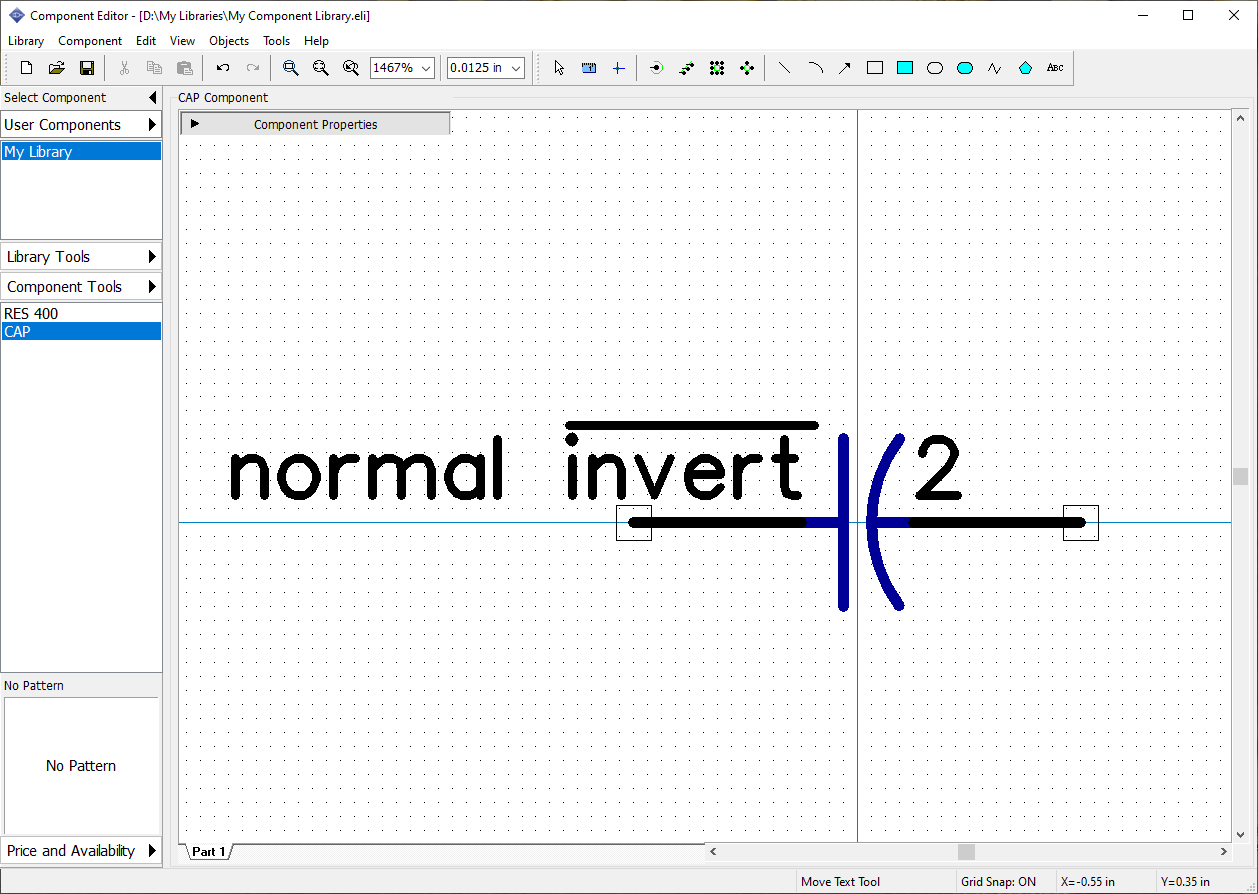Expand the Component Properties panel
Viewport: 1258px width, 894px height.
click(x=195, y=124)
